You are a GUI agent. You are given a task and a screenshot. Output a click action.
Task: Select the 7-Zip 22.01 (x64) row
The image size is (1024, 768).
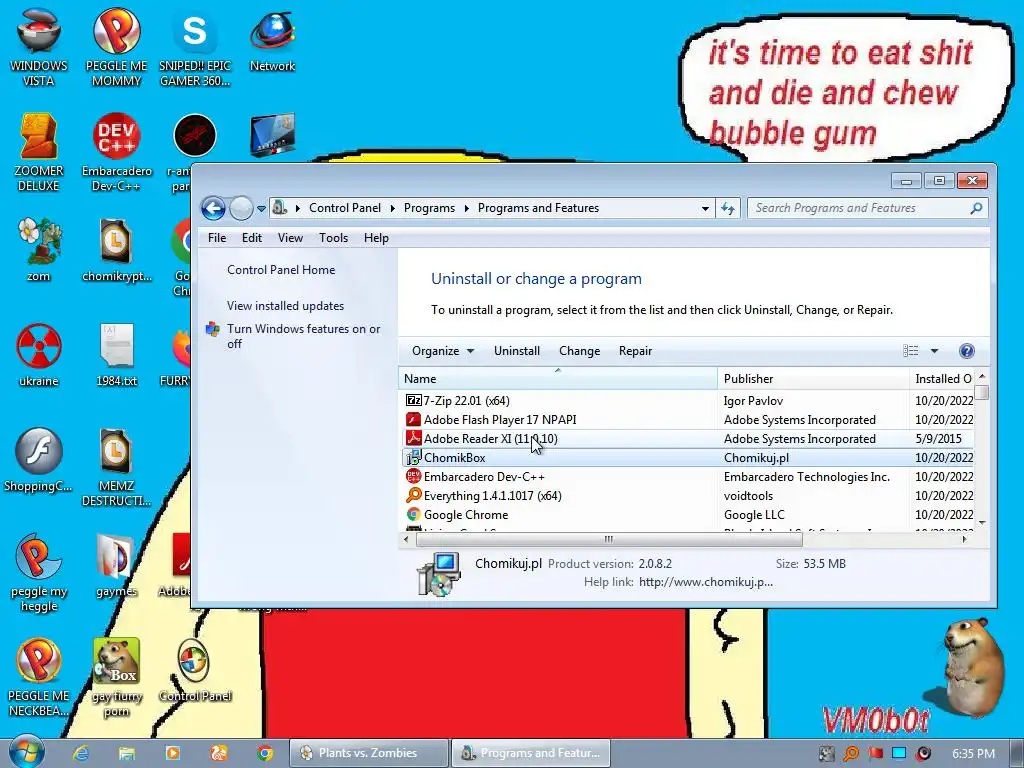(x=687, y=400)
